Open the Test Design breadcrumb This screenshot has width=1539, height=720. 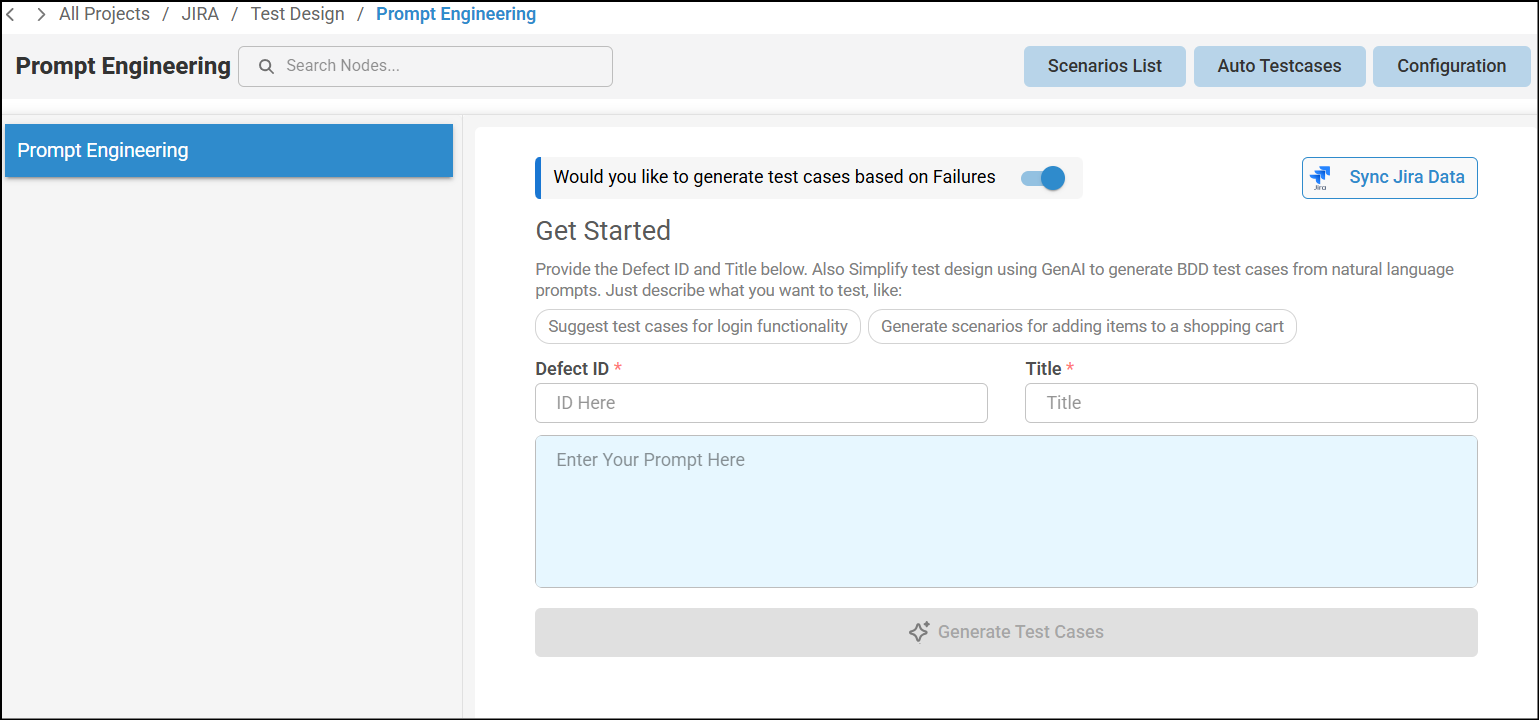[x=297, y=15]
